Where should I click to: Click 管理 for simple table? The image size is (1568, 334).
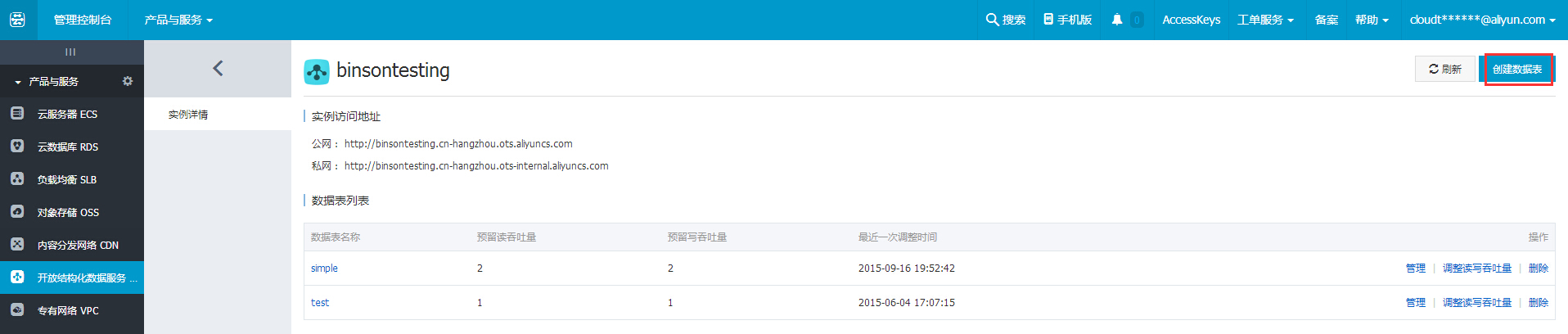tap(1416, 269)
